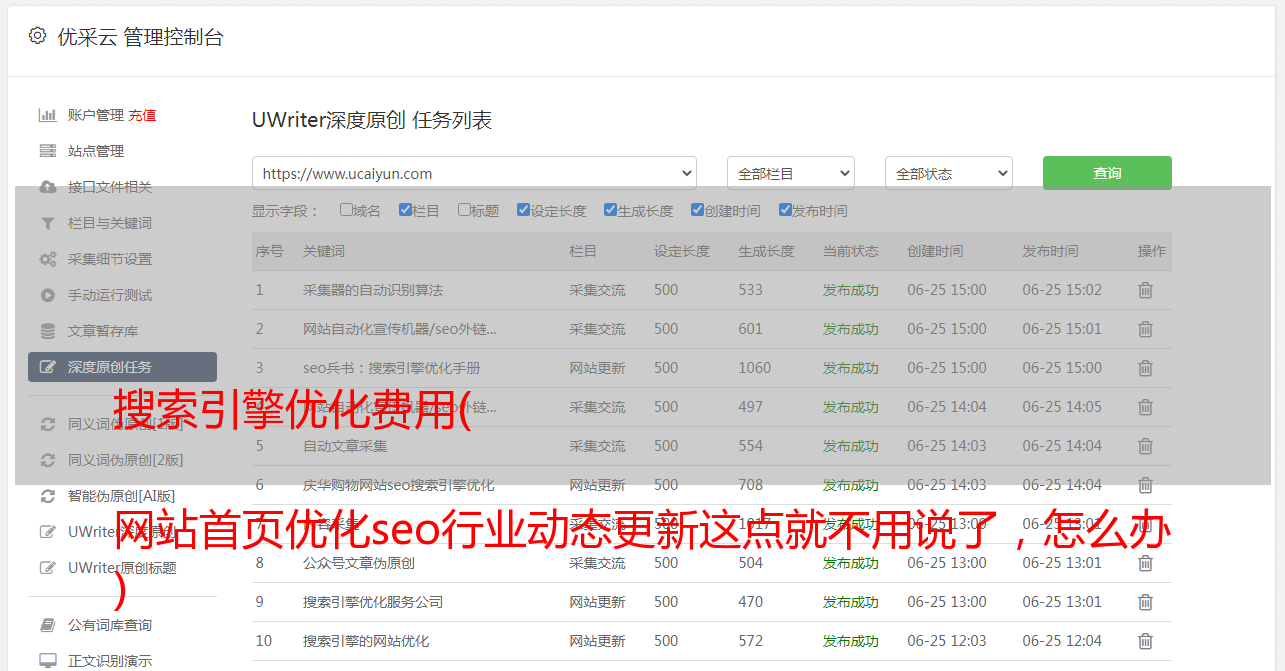Click generated length value 1060
This screenshot has width=1285, height=671.
[755, 368]
